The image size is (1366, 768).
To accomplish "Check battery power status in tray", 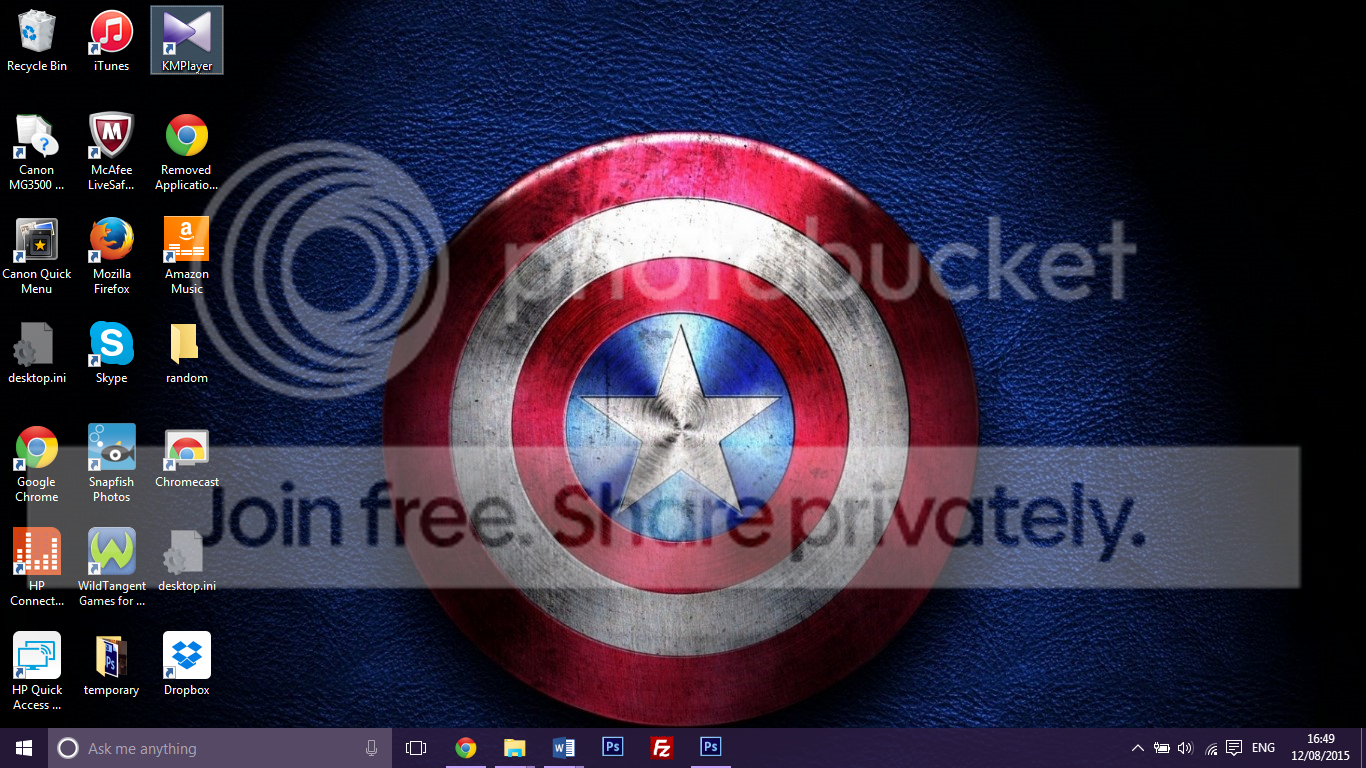I will [x=1161, y=748].
